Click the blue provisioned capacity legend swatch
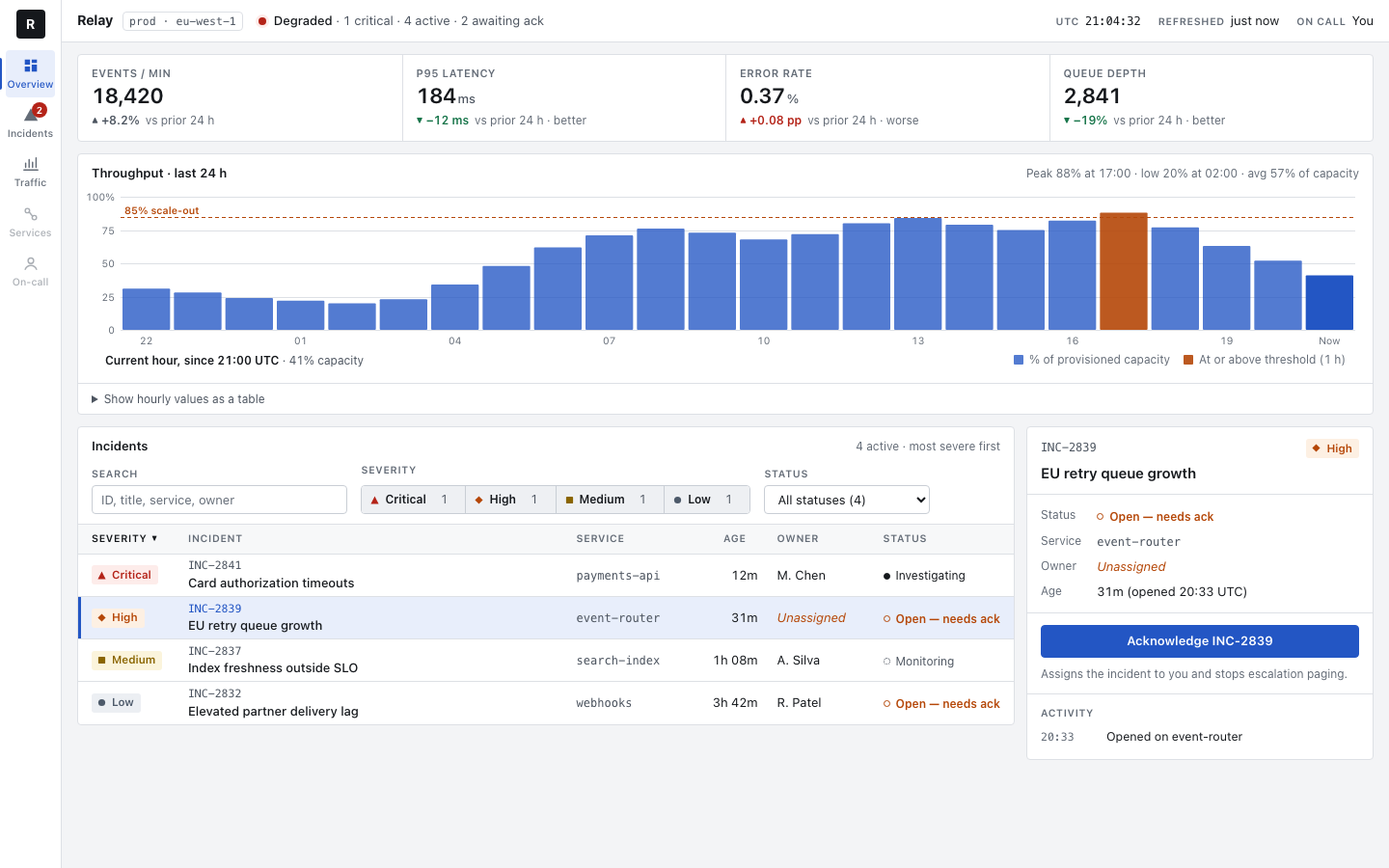The image size is (1389, 868). (x=1019, y=360)
